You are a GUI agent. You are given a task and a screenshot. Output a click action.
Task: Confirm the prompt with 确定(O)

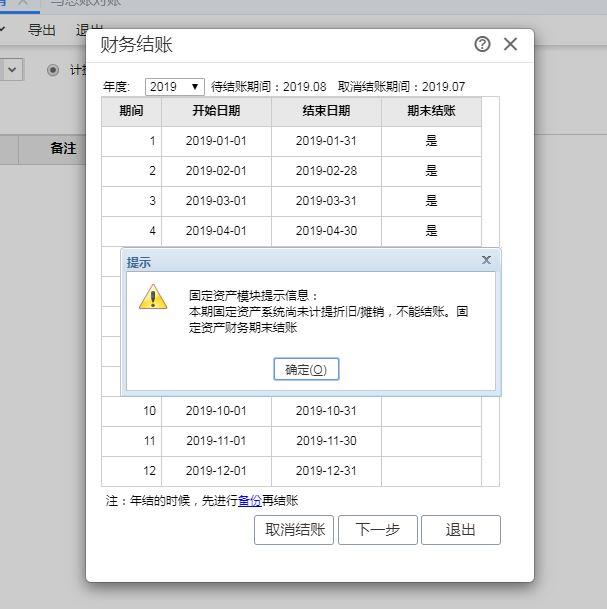click(306, 369)
